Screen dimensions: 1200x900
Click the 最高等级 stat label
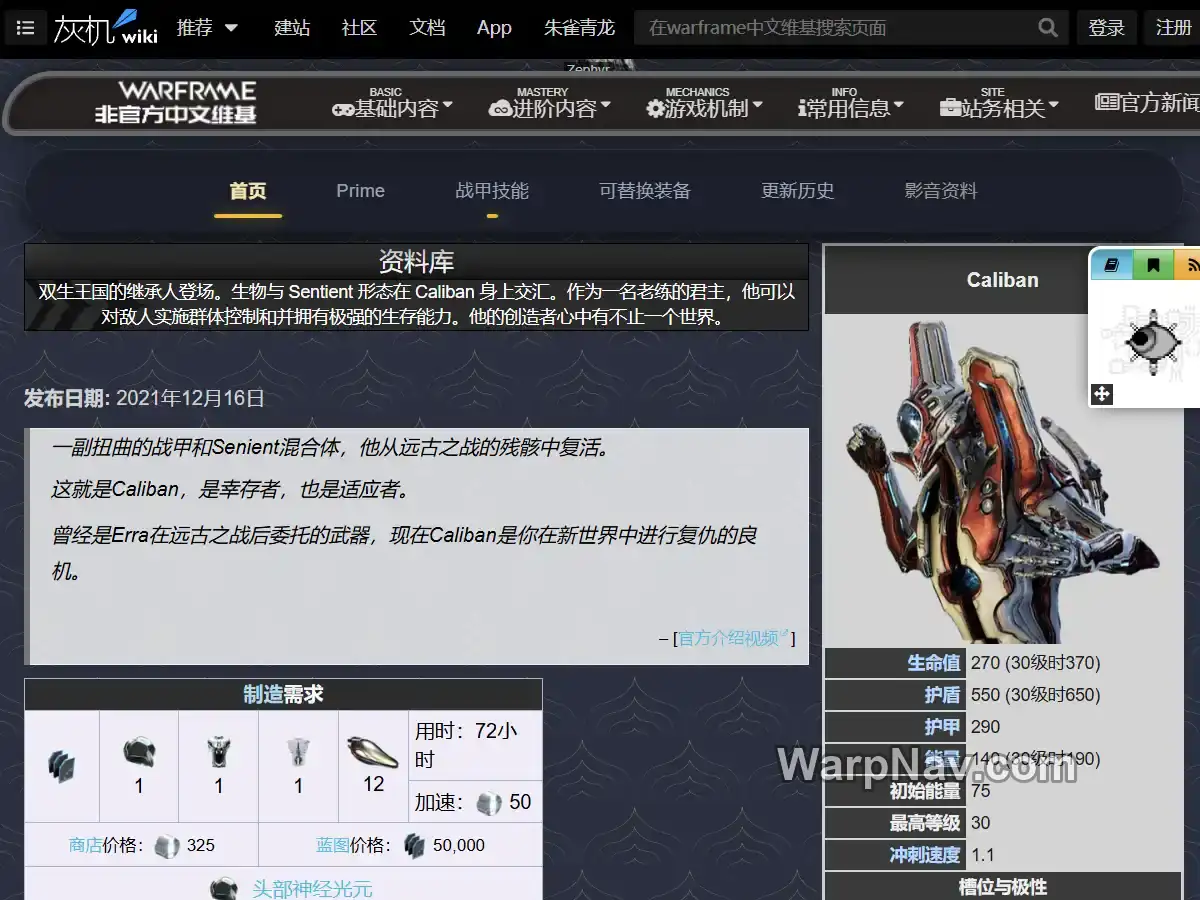pos(924,823)
